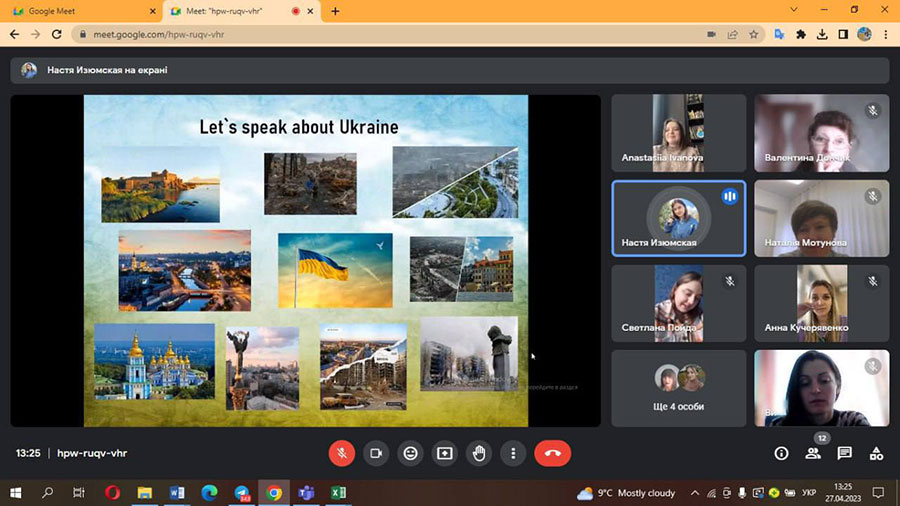Expand the 'Ще 4 особи' participants tile
The image size is (900, 506).
point(679,386)
